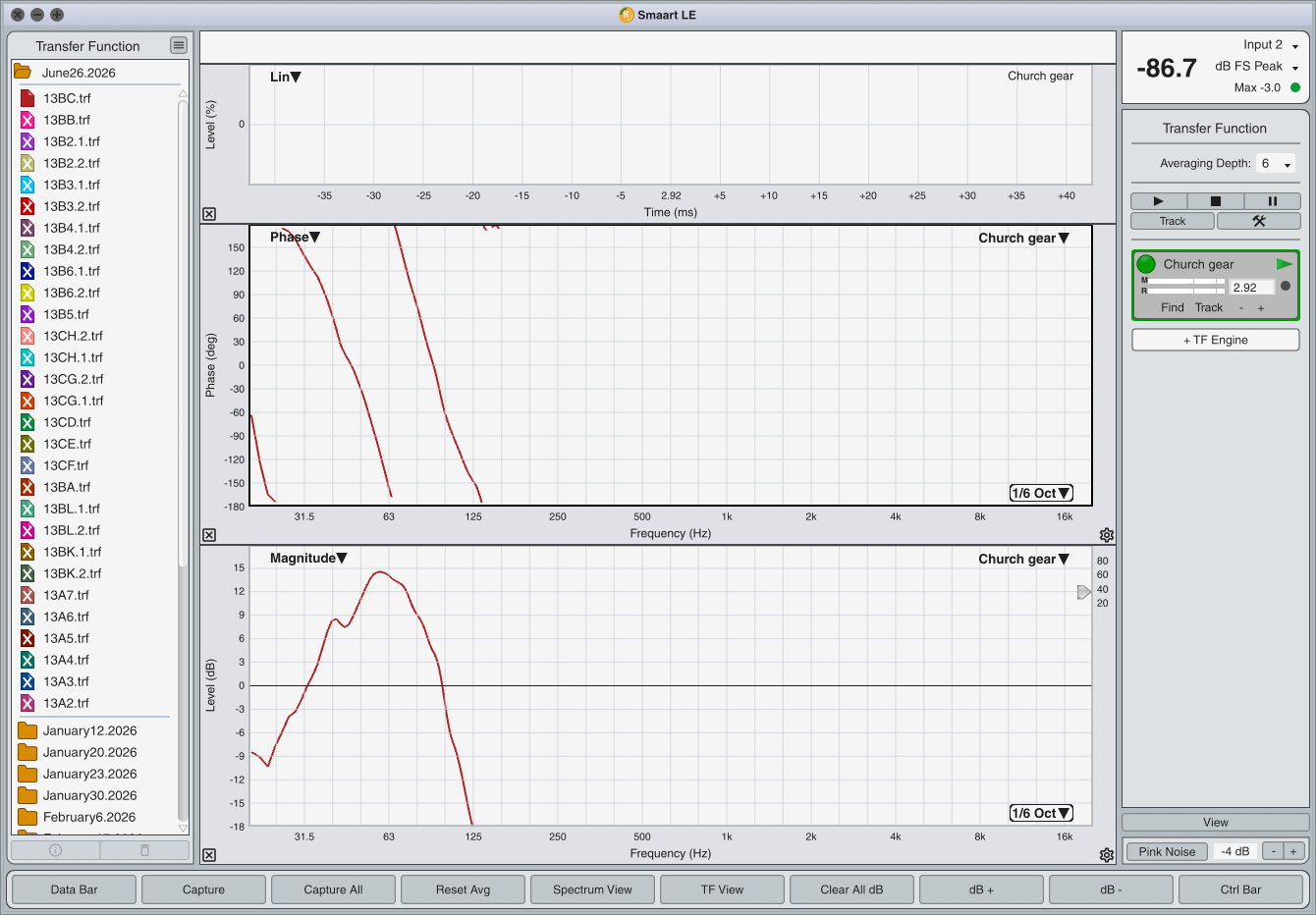This screenshot has width=1316, height=915.
Task: Open the January12.2026 folder icon
Action: (27, 730)
